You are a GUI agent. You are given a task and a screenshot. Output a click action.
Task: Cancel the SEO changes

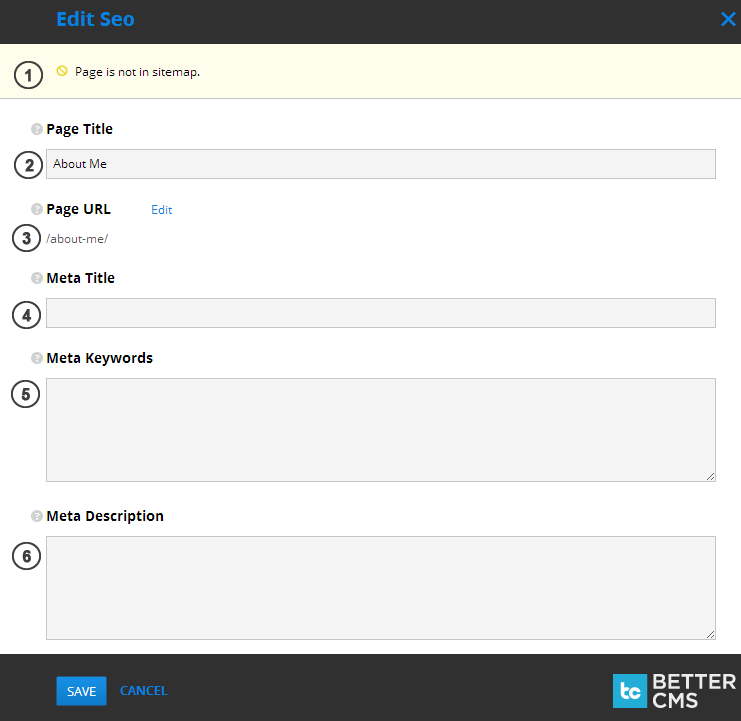(x=143, y=691)
